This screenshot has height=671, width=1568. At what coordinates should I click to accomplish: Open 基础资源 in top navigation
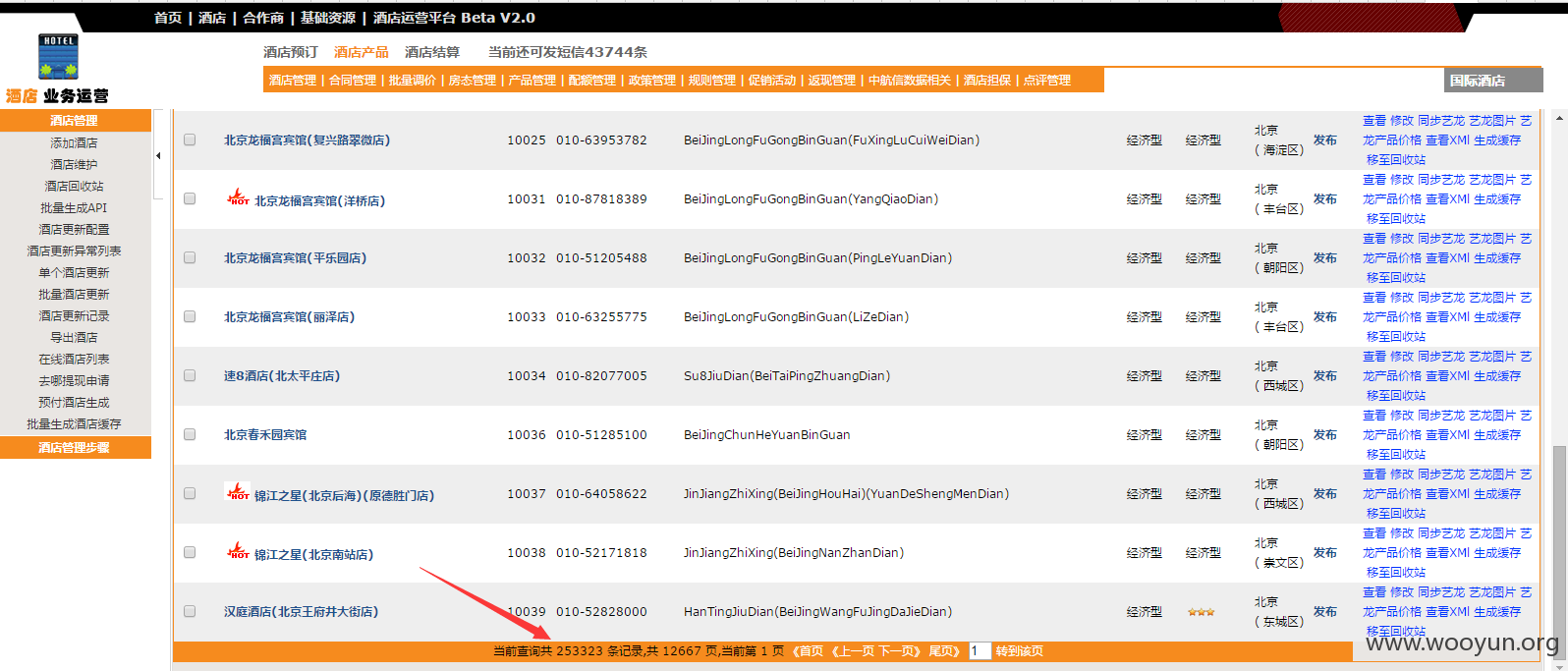coord(328,18)
